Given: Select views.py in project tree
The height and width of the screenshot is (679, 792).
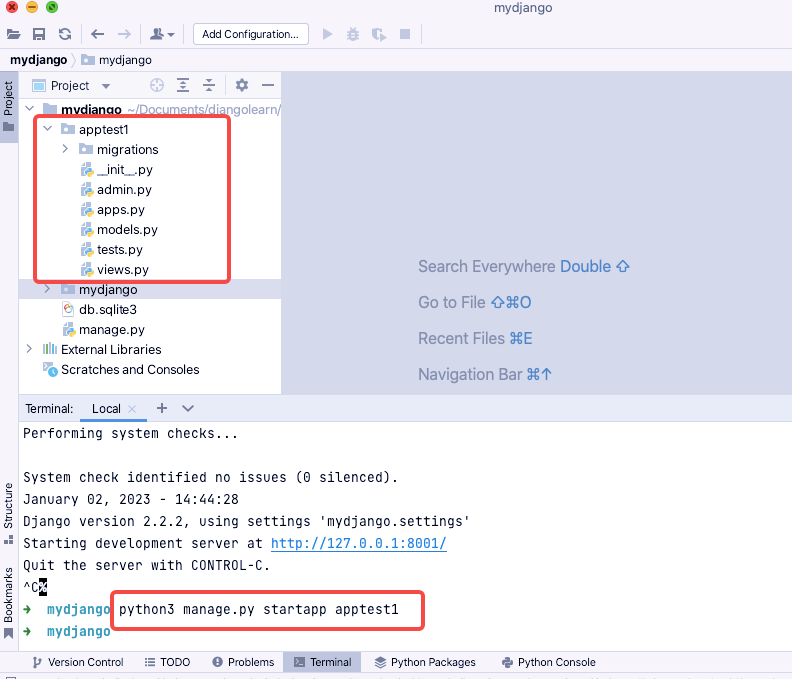Looking at the screenshot, I should pos(114,270).
